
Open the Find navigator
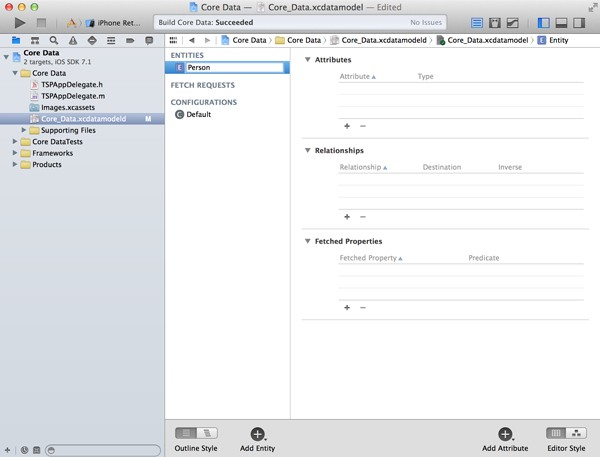[54, 40]
